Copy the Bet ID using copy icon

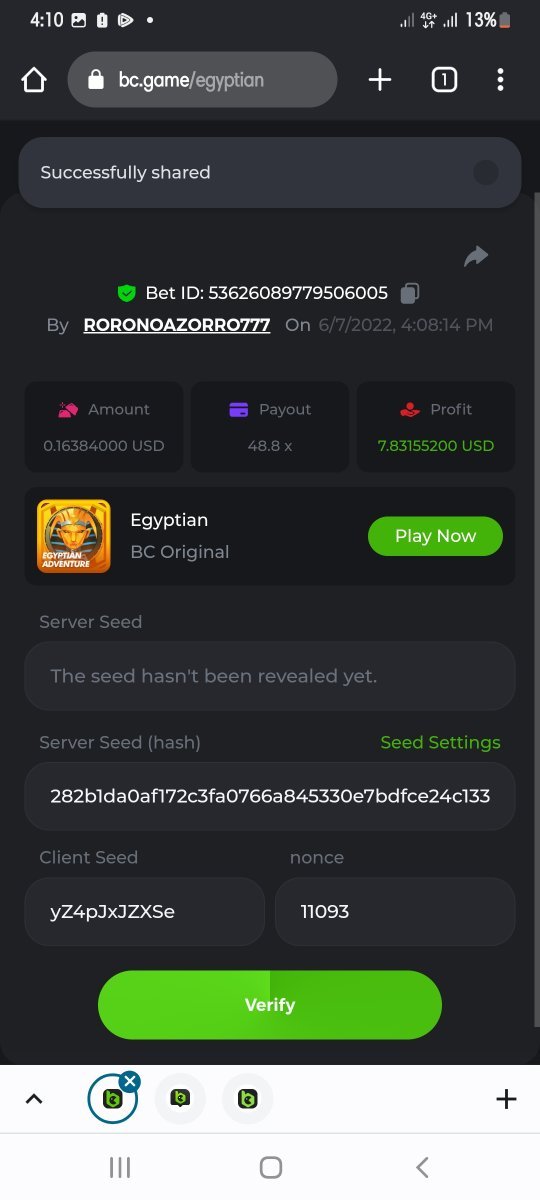tap(410, 293)
